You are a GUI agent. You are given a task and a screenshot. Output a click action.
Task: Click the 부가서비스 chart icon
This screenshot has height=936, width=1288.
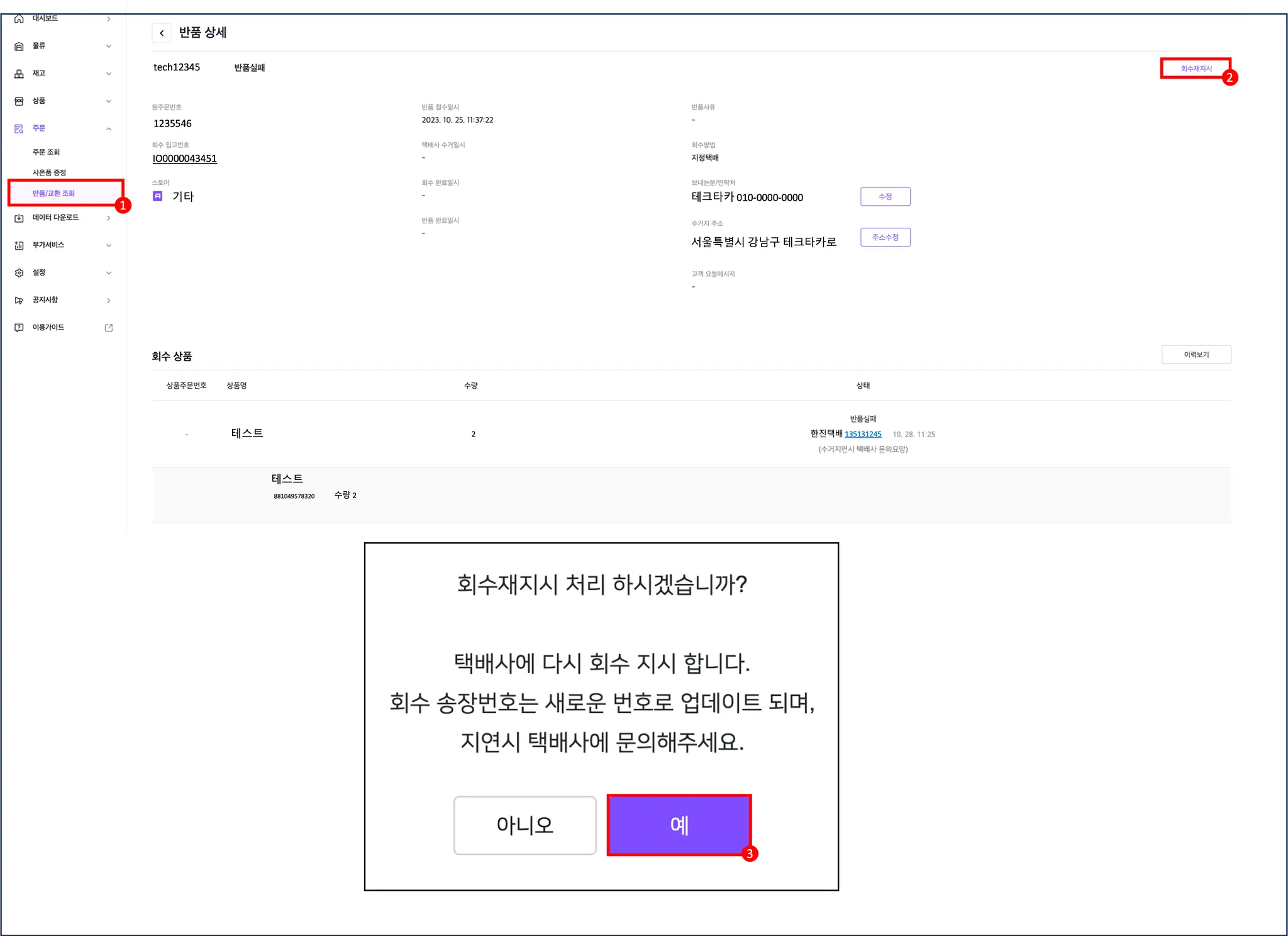(x=19, y=245)
